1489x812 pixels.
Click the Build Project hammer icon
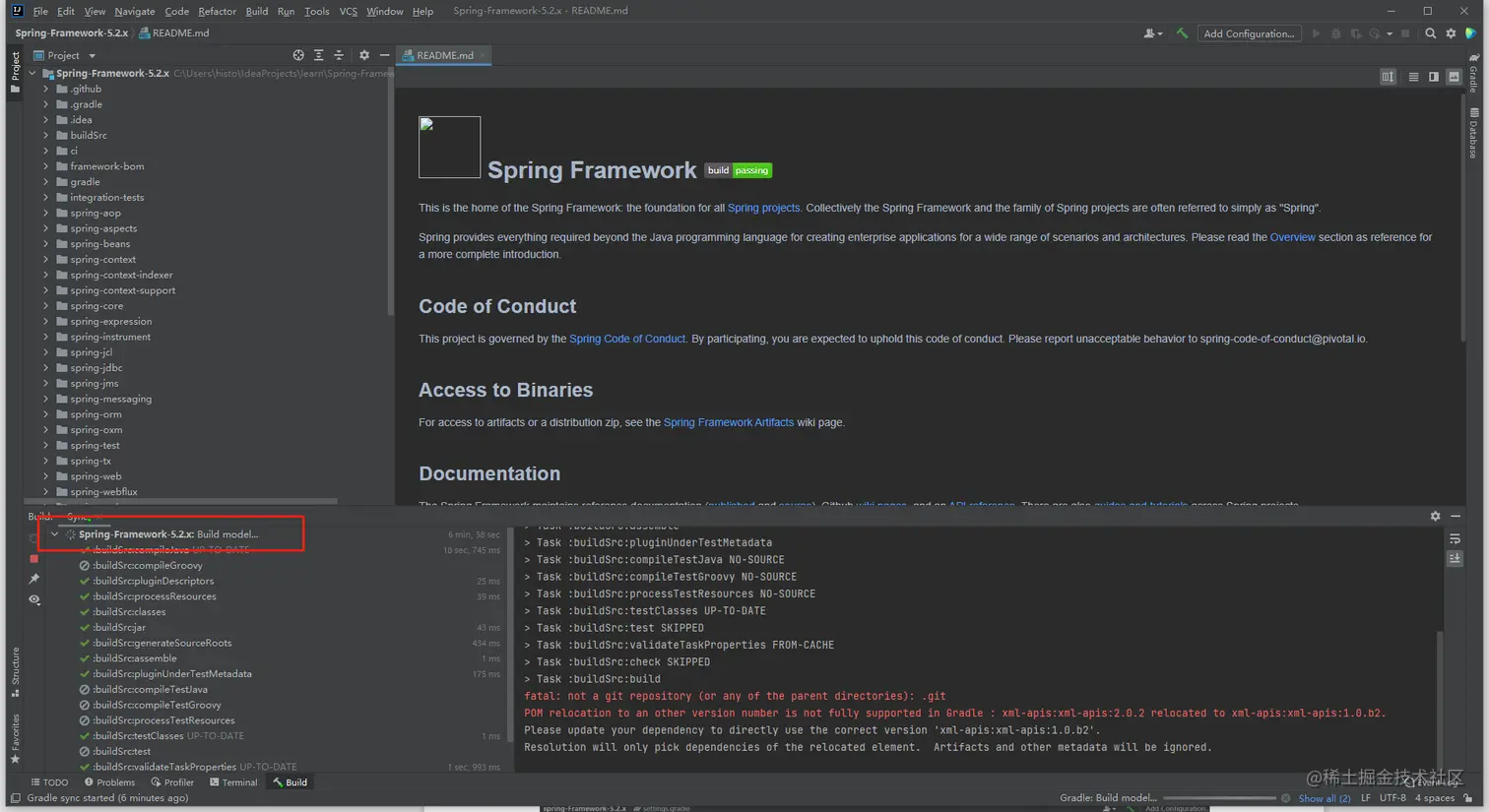[1182, 33]
